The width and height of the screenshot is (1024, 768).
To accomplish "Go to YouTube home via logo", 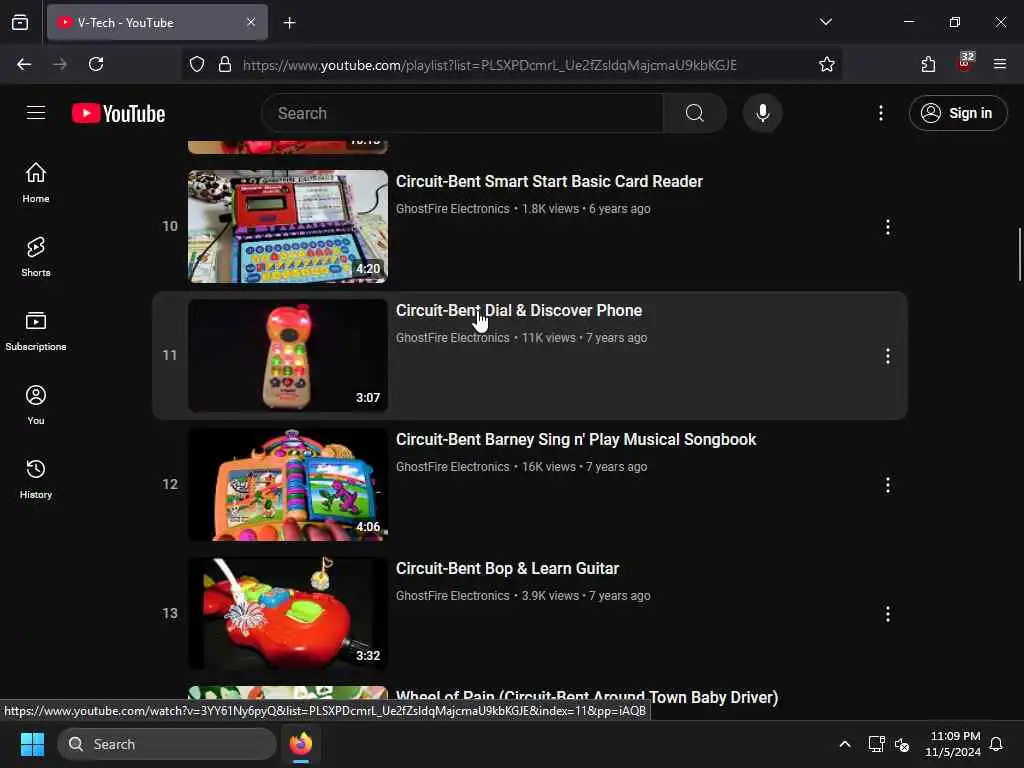I will click(x=118, y=113).
